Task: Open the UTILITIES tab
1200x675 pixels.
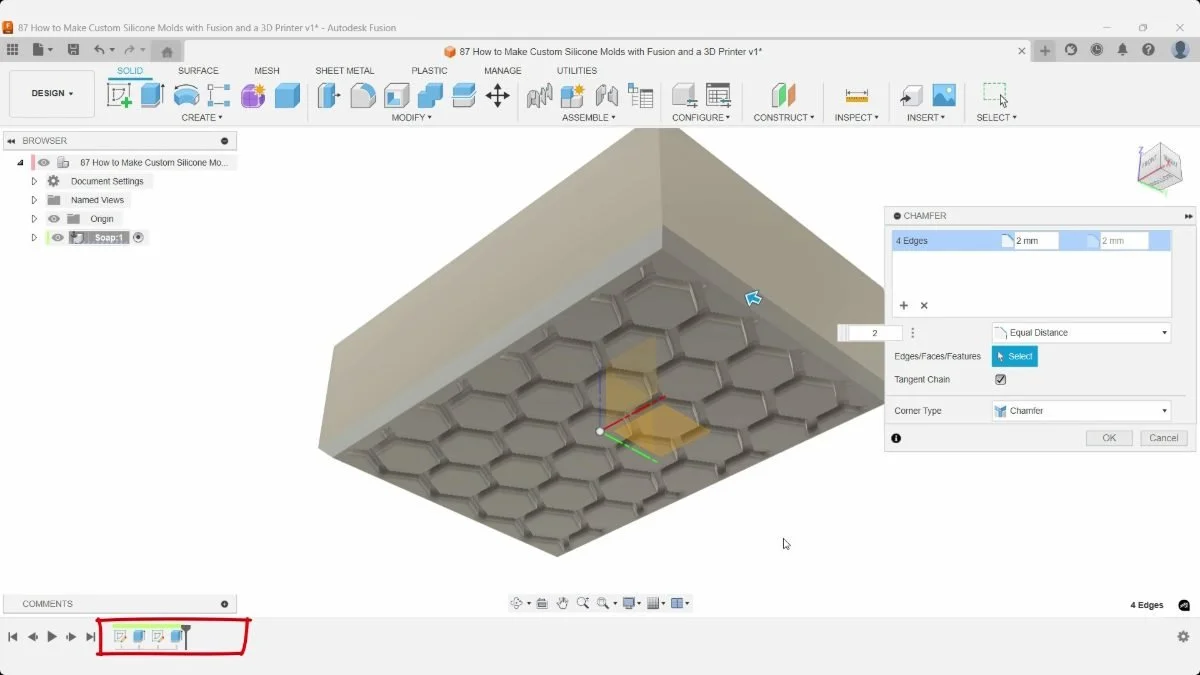Action: (x=577, y=71)
